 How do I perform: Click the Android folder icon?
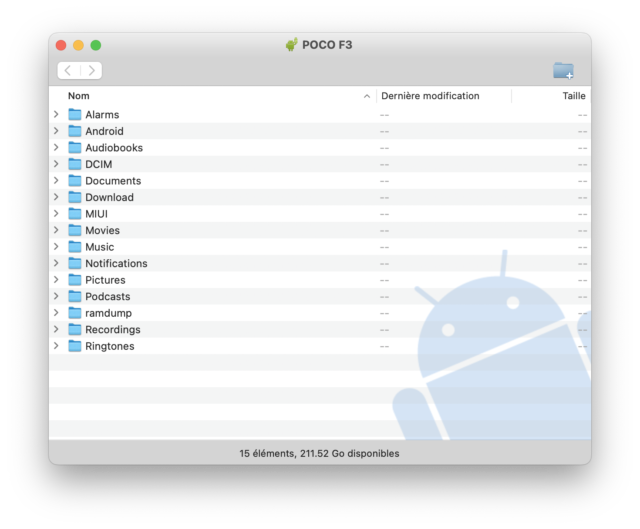click(x=75, y=131)
